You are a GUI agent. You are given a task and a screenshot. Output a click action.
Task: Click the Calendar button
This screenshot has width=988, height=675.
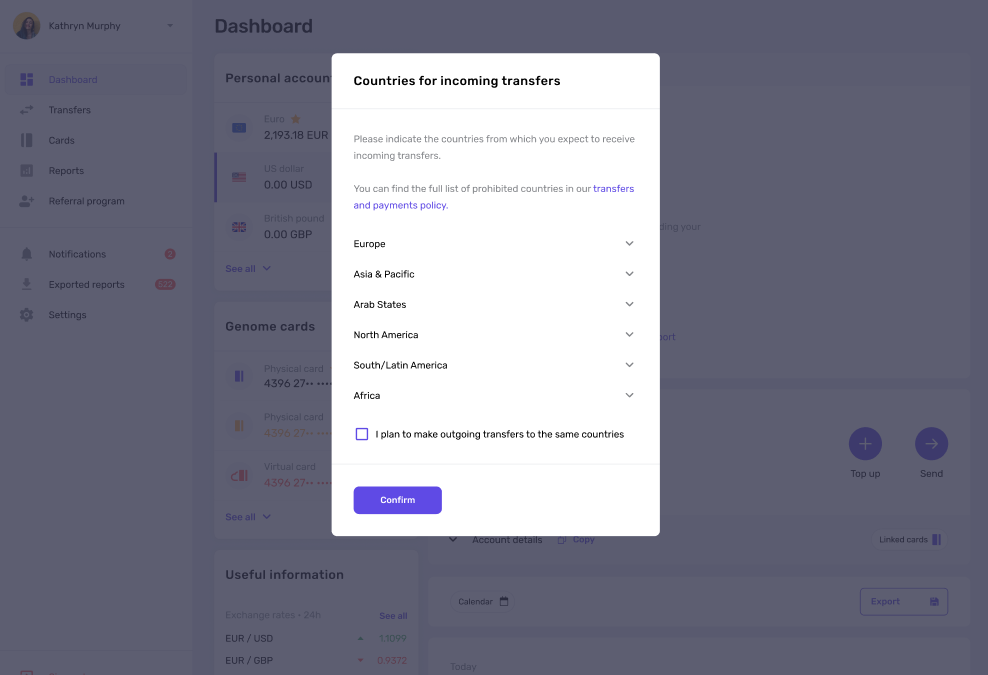point(483,602)
